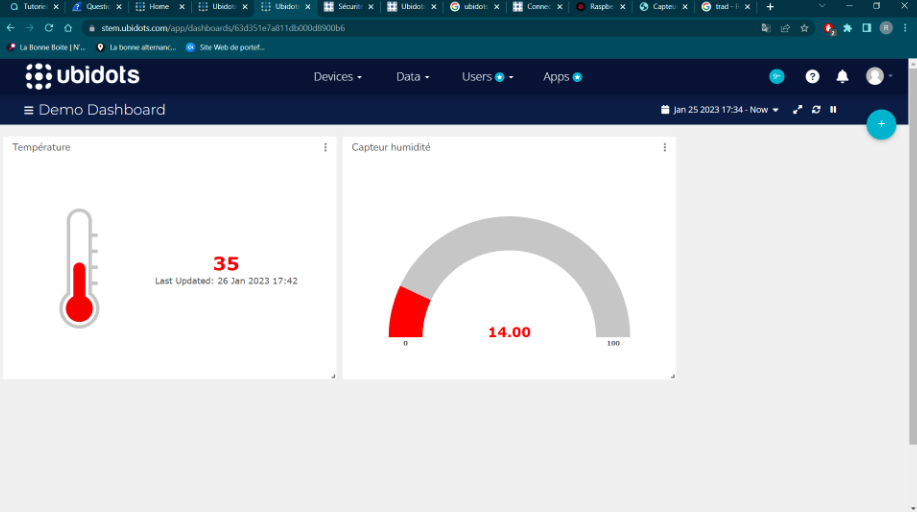Viewport: 917px width, 512px height.
Task: Open the Apps menu
Action: 561,77
